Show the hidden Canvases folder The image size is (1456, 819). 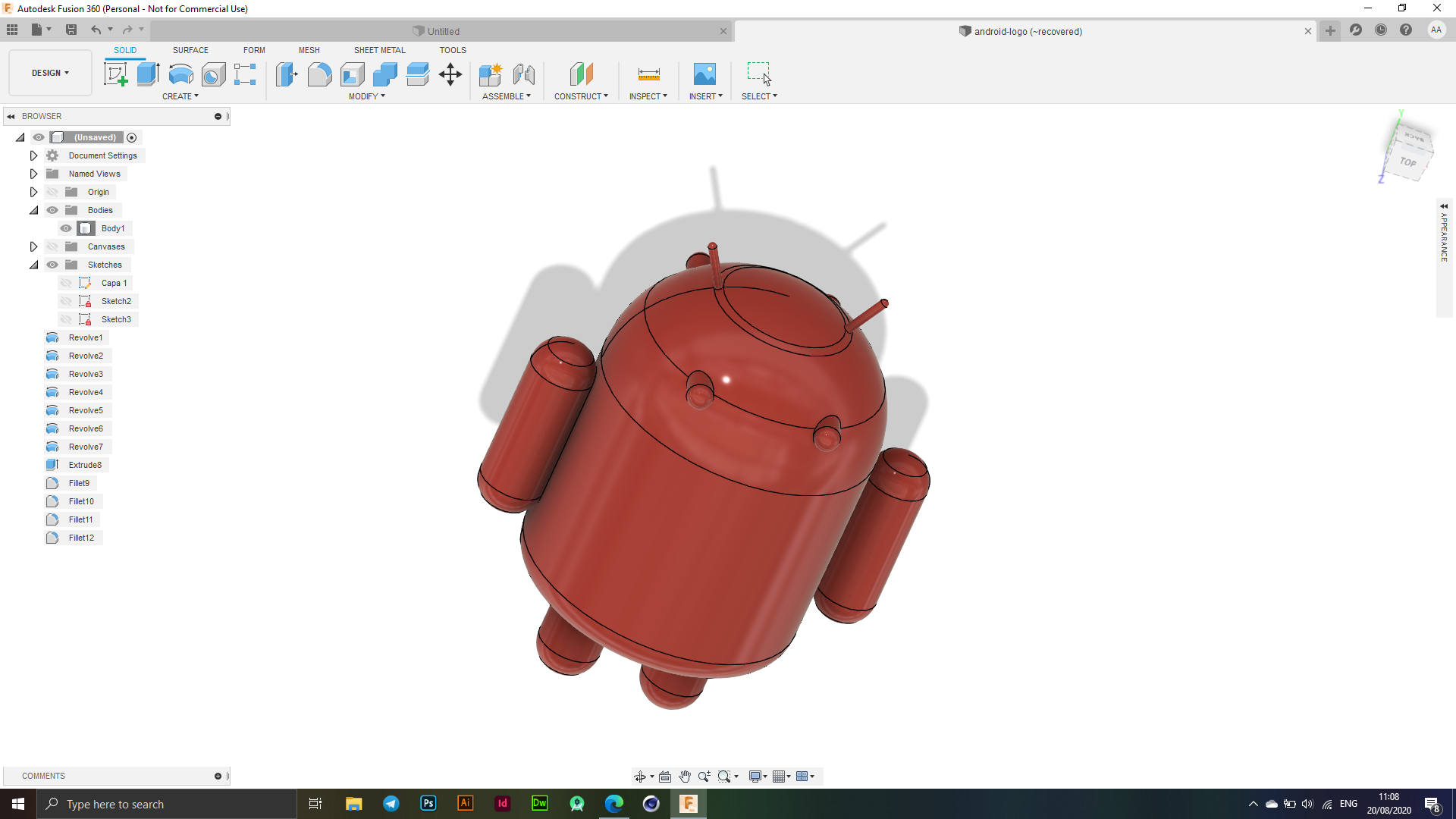[x=52, y=246]
